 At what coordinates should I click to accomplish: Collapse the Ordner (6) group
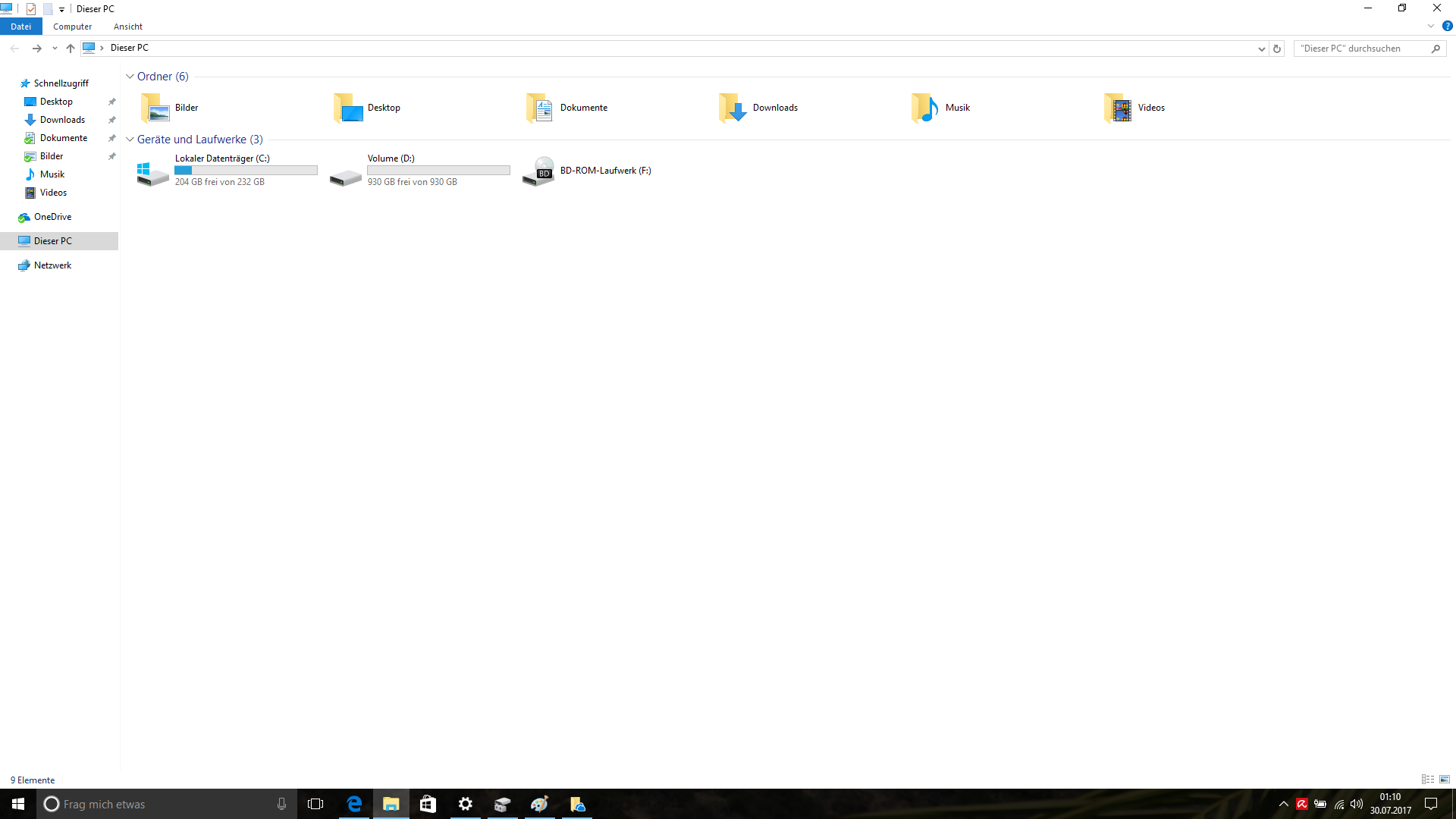130,77
